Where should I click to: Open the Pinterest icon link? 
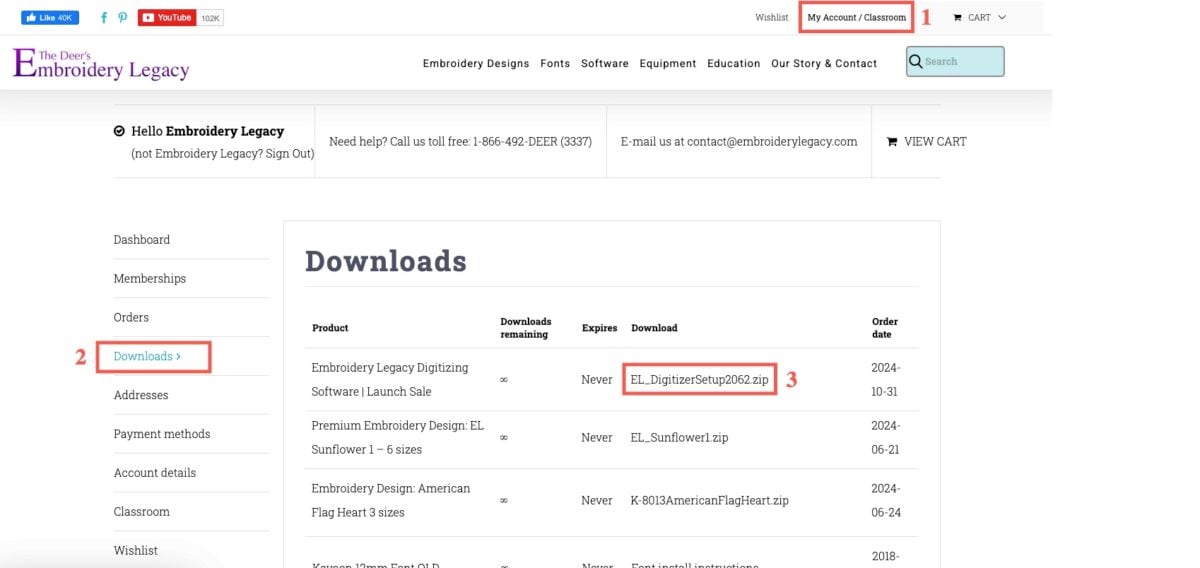pos(123,18)
